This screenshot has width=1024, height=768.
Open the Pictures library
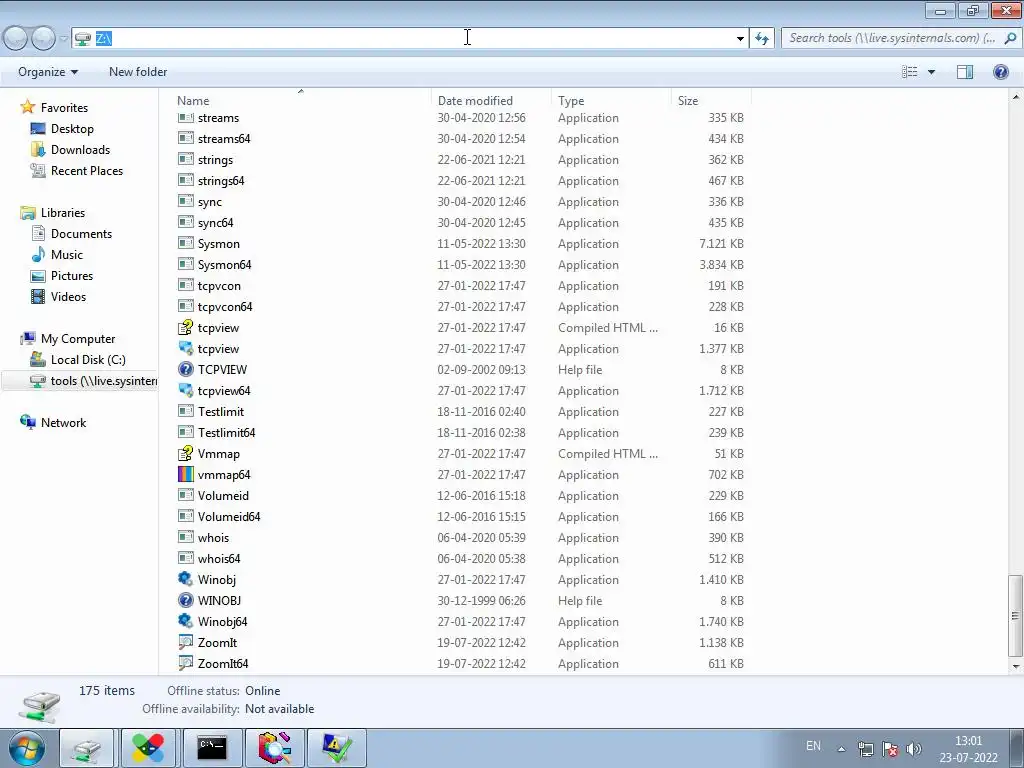point(72,276)
